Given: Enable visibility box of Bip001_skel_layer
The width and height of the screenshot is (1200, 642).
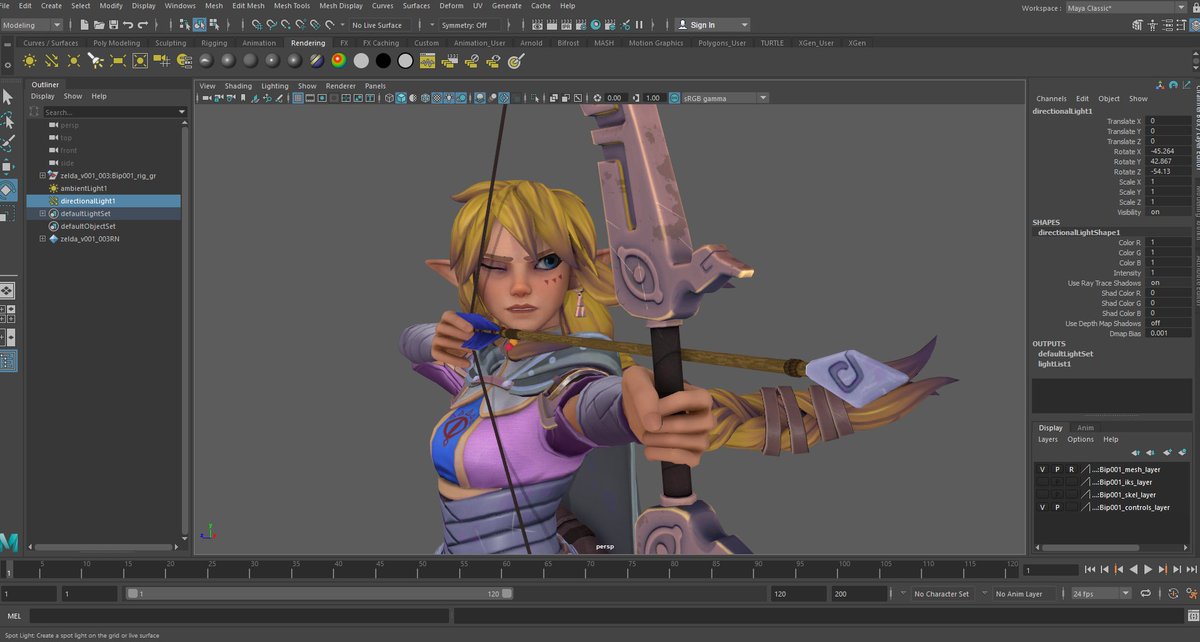Looking at the screenshot, I should 1042,494.
